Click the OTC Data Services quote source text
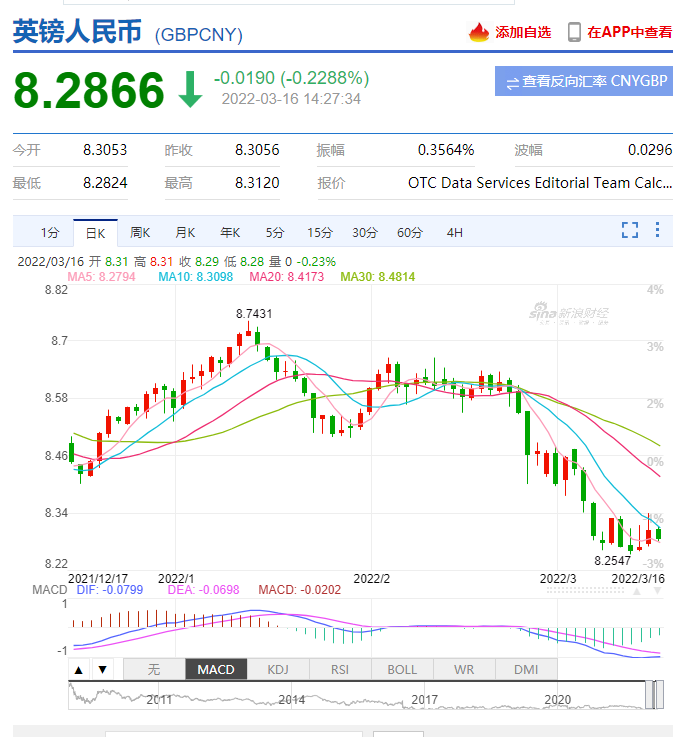This screenshot has height=737, width=679. (540, 183)
